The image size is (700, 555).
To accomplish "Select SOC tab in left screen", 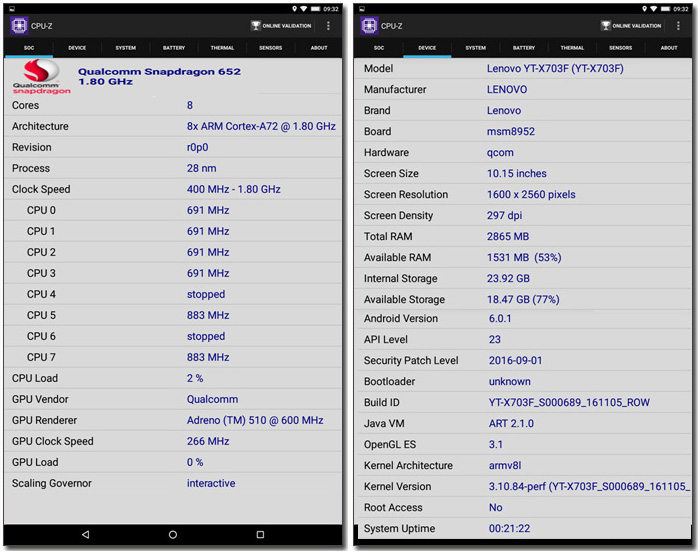I will click(x=29, y=48).
